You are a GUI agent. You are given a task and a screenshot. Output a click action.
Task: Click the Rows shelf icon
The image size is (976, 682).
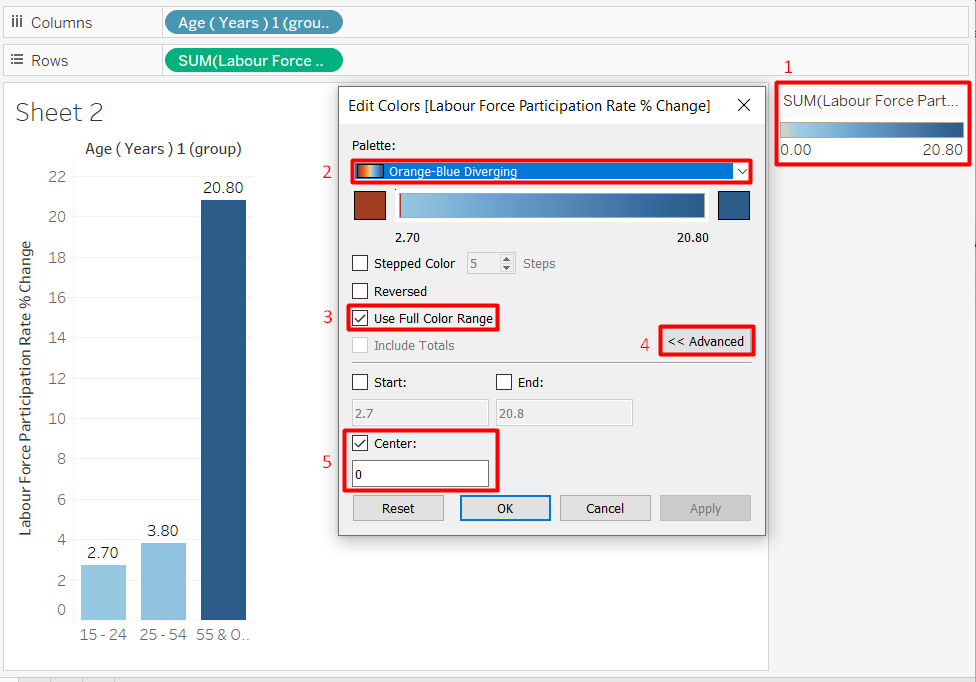(17, 60)
